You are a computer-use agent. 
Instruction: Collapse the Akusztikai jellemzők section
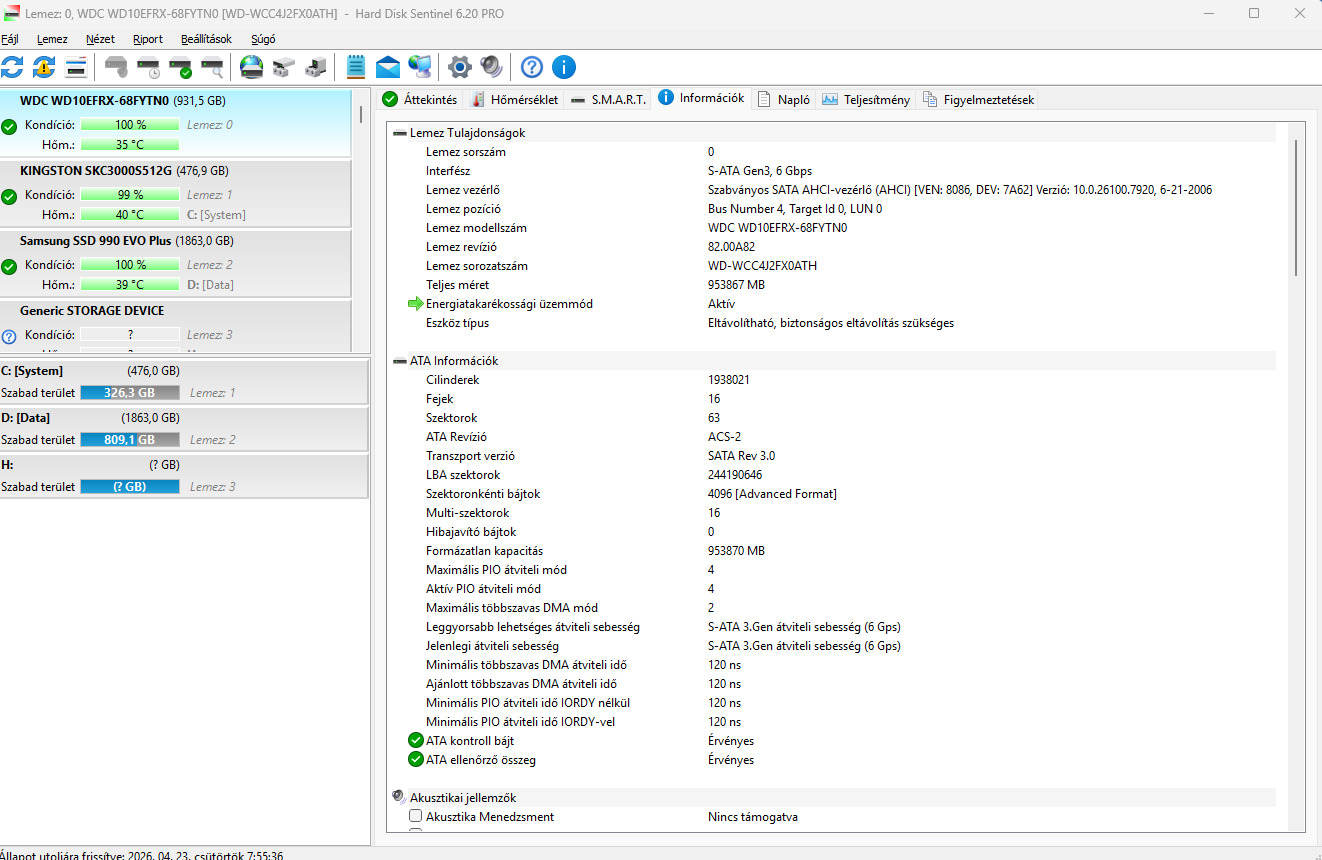pyautogui.click(x=399, y=797)
